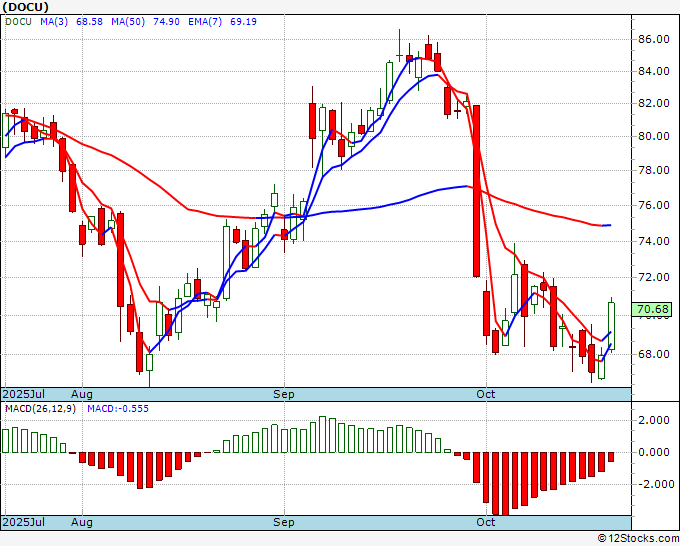
Task: Click the 68.58 MA(3) value
Action: tap(89, 21)
